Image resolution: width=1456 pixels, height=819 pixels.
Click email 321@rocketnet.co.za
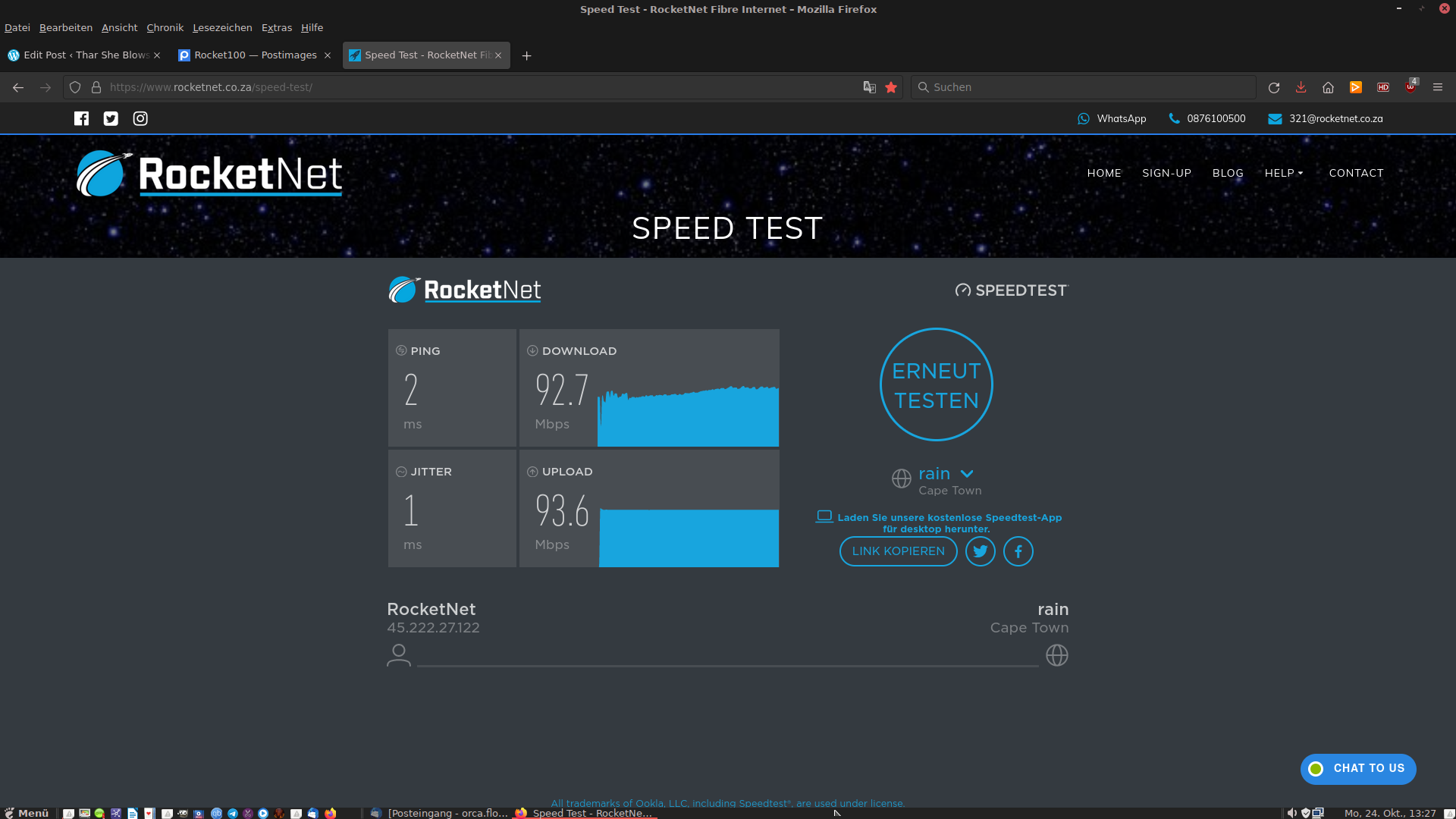pos(1326,118)
